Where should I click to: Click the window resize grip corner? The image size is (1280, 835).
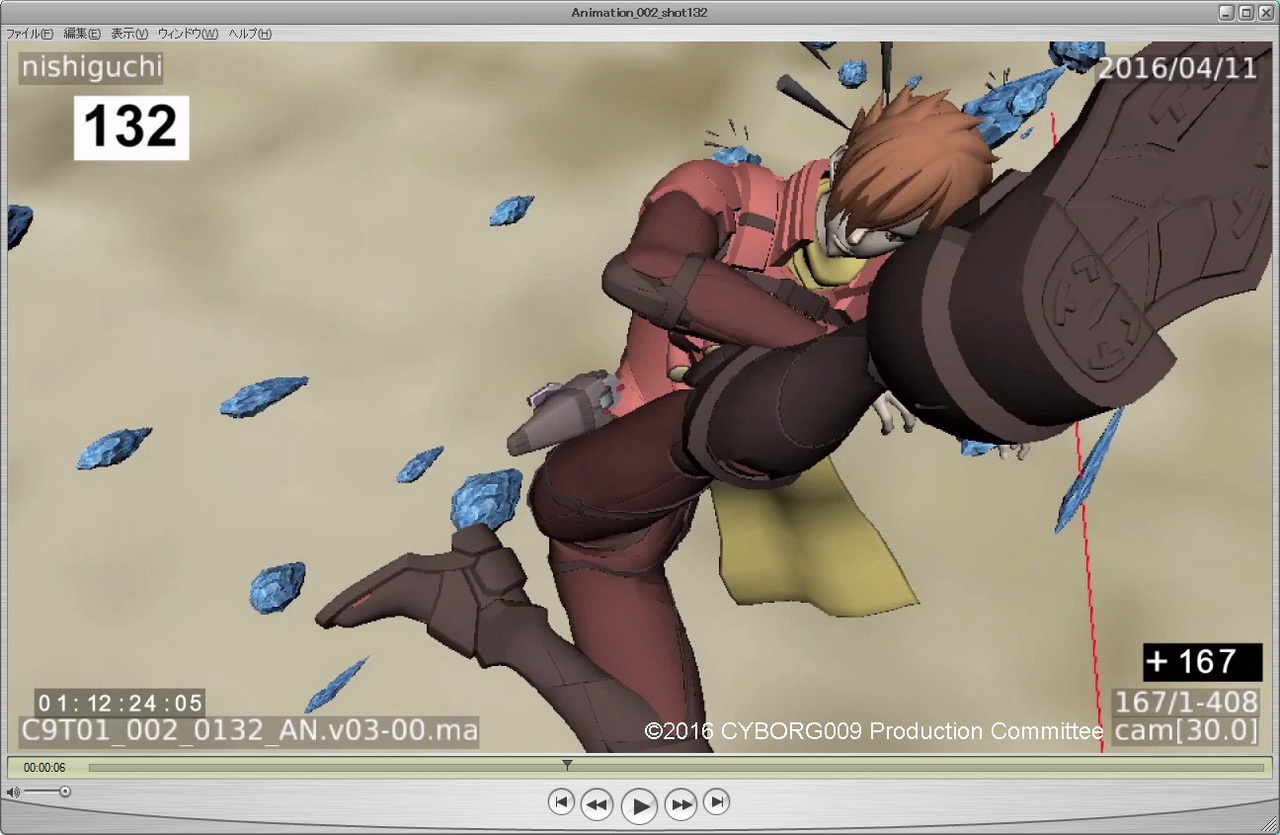point(1271,826)
